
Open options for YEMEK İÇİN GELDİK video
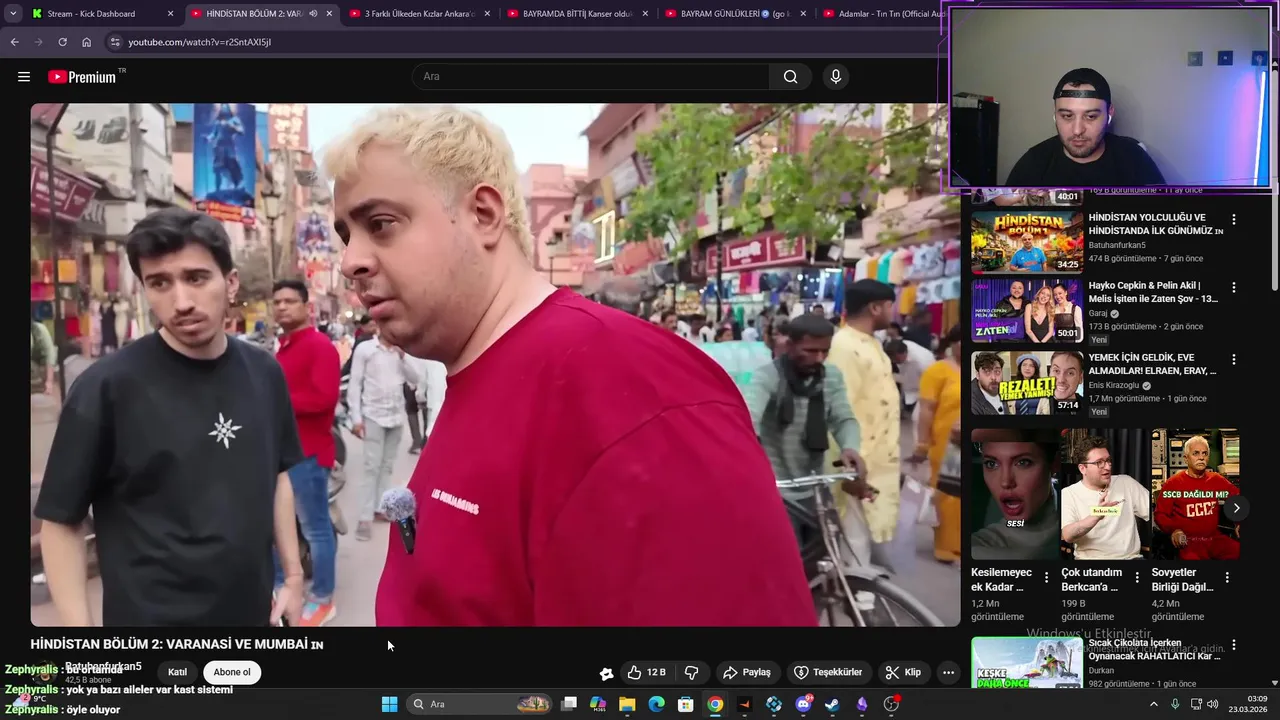click(x=1233, y=360)
